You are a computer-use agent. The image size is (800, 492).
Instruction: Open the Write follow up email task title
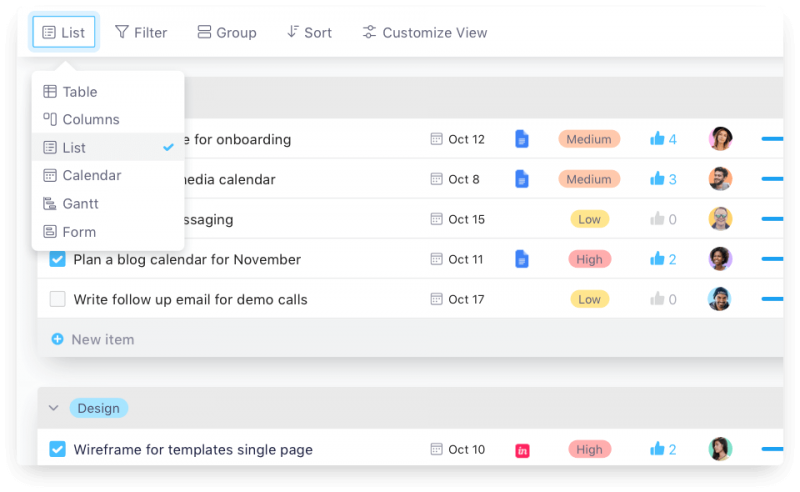190,299
